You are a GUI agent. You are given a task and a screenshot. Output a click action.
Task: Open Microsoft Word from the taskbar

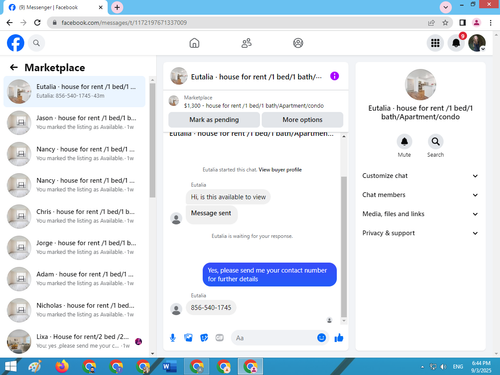tap(169, 367)
